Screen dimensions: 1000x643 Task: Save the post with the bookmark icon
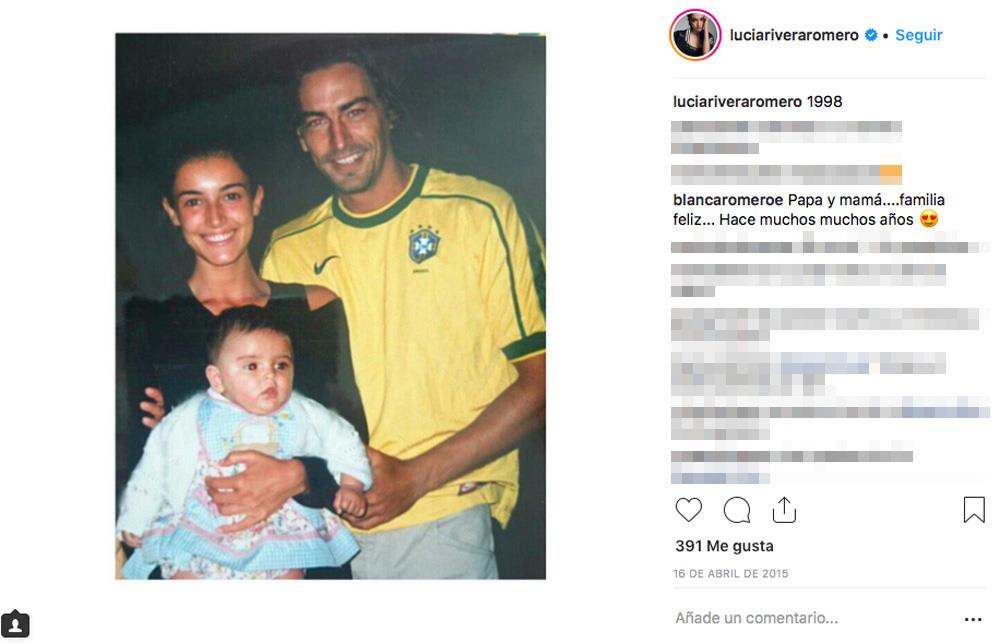click(x=974, y=510)
